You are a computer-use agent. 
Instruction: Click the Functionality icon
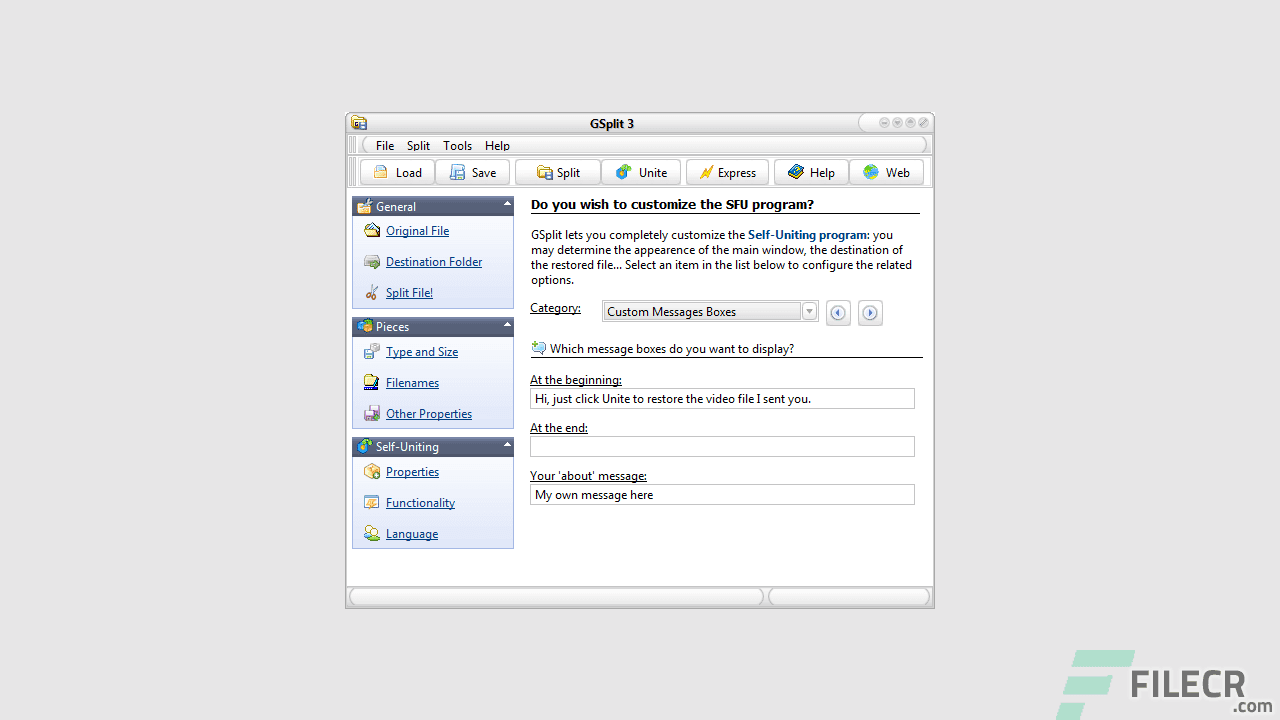tap(372, 503)
